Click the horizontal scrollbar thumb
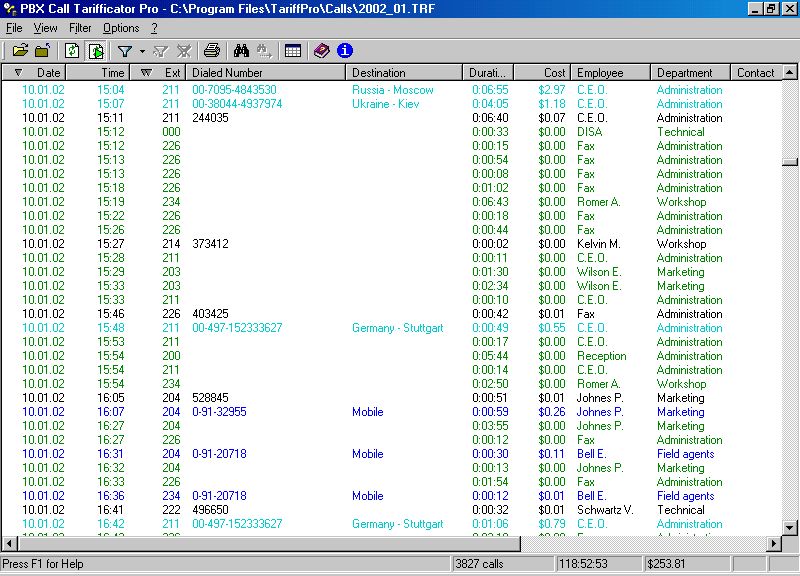This screenshot has height=576, width=800. tap(269, 544)
